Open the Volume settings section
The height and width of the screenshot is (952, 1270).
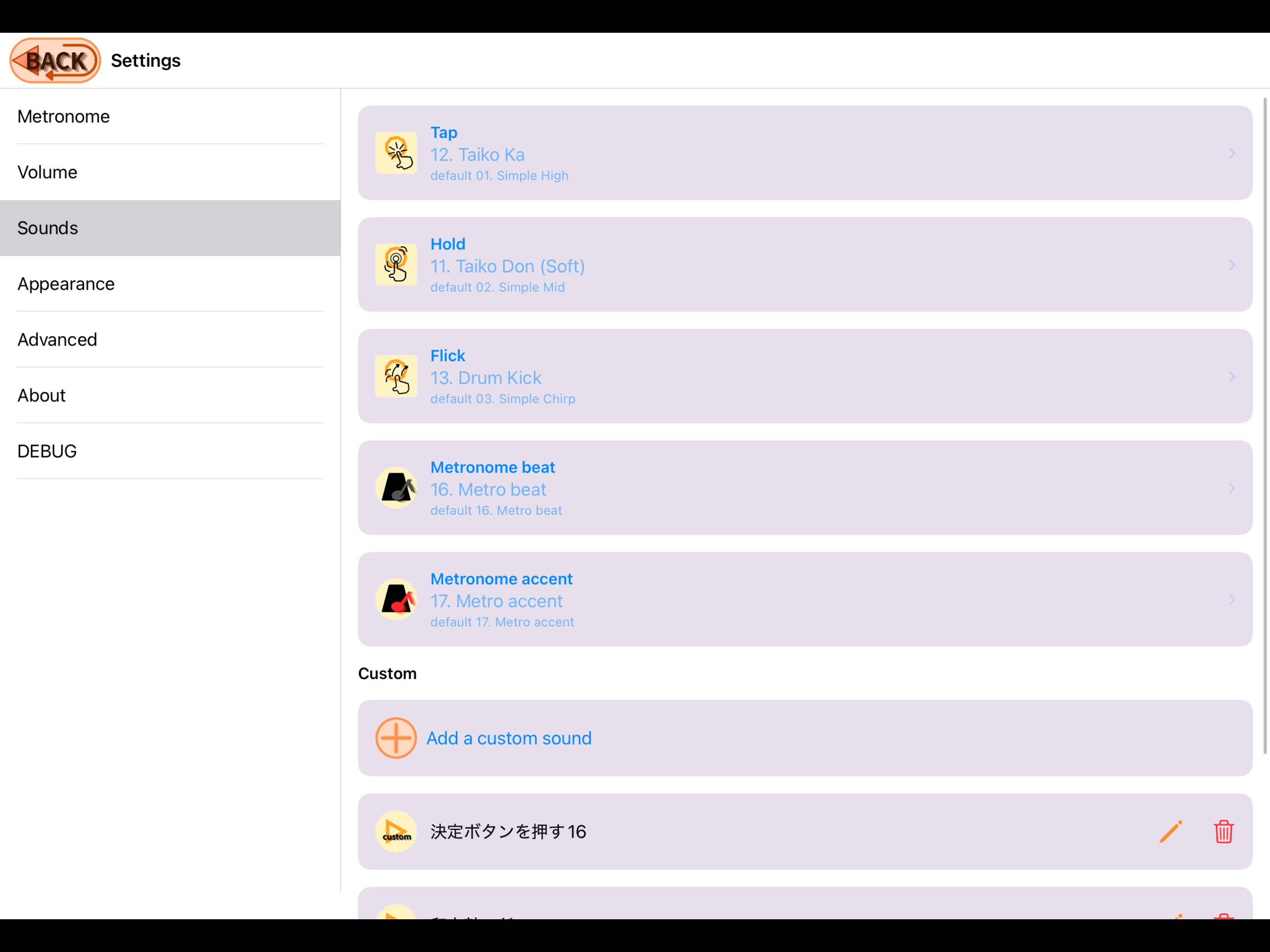170,172
